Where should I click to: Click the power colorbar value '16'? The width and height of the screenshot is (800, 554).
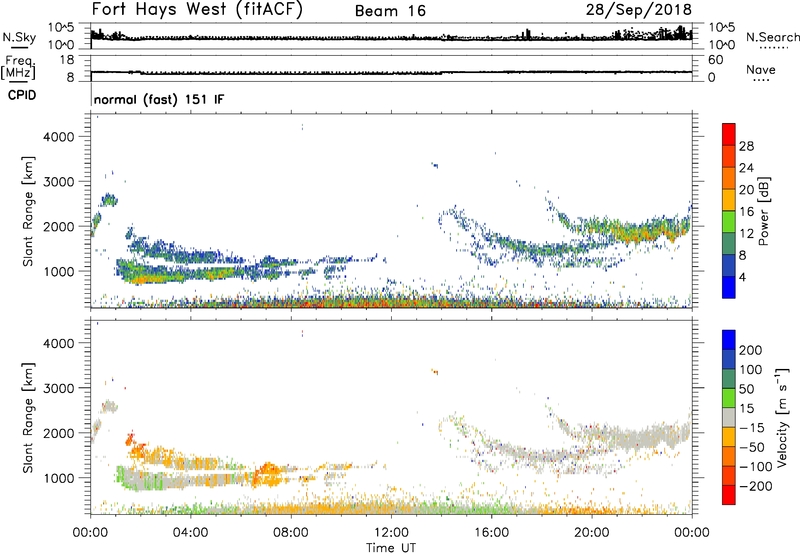pyautogui.click(x=746, y=212)
